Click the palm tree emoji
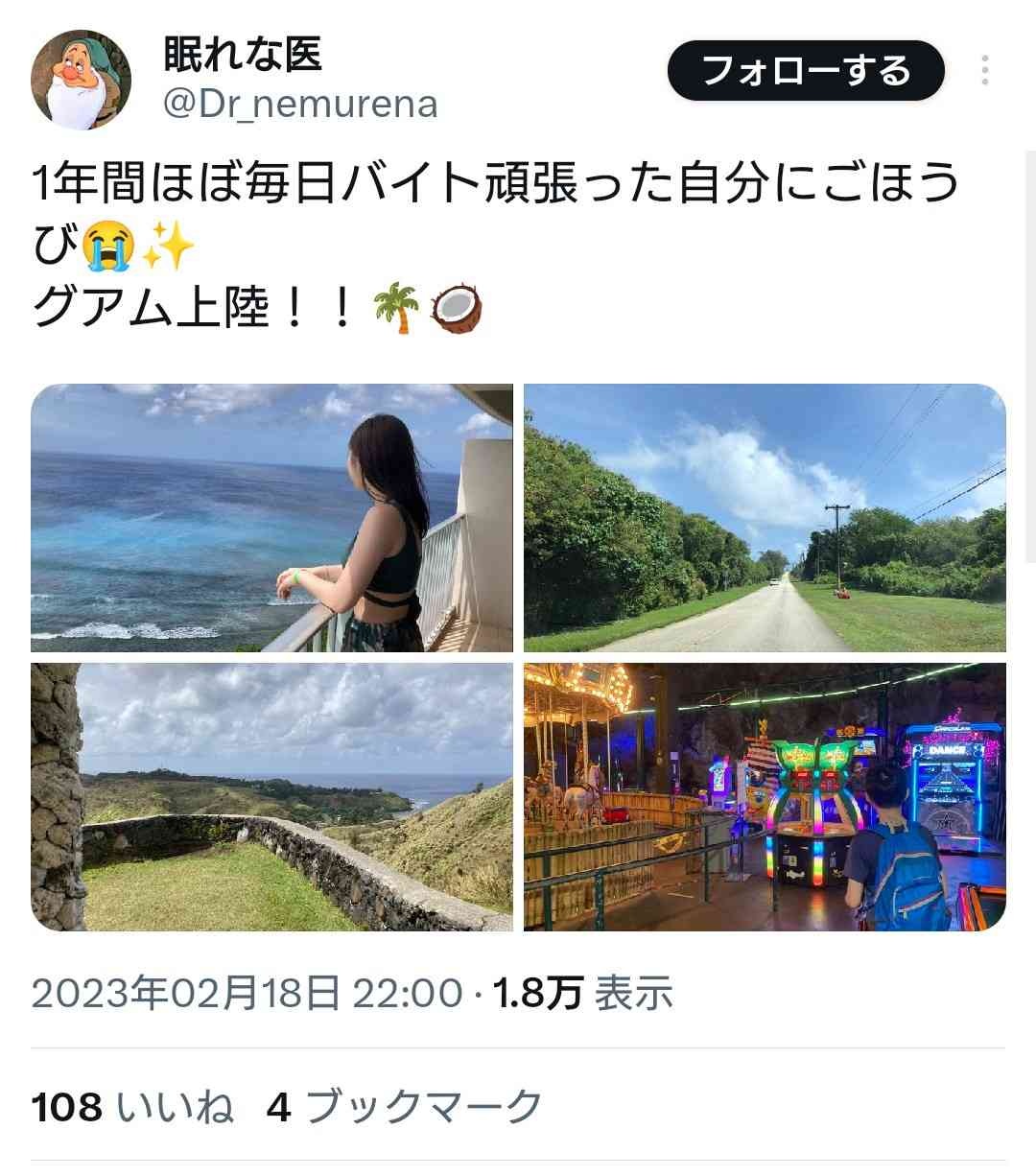Viewport: 1036px width, 1176px height. click(x=397, y=310)
